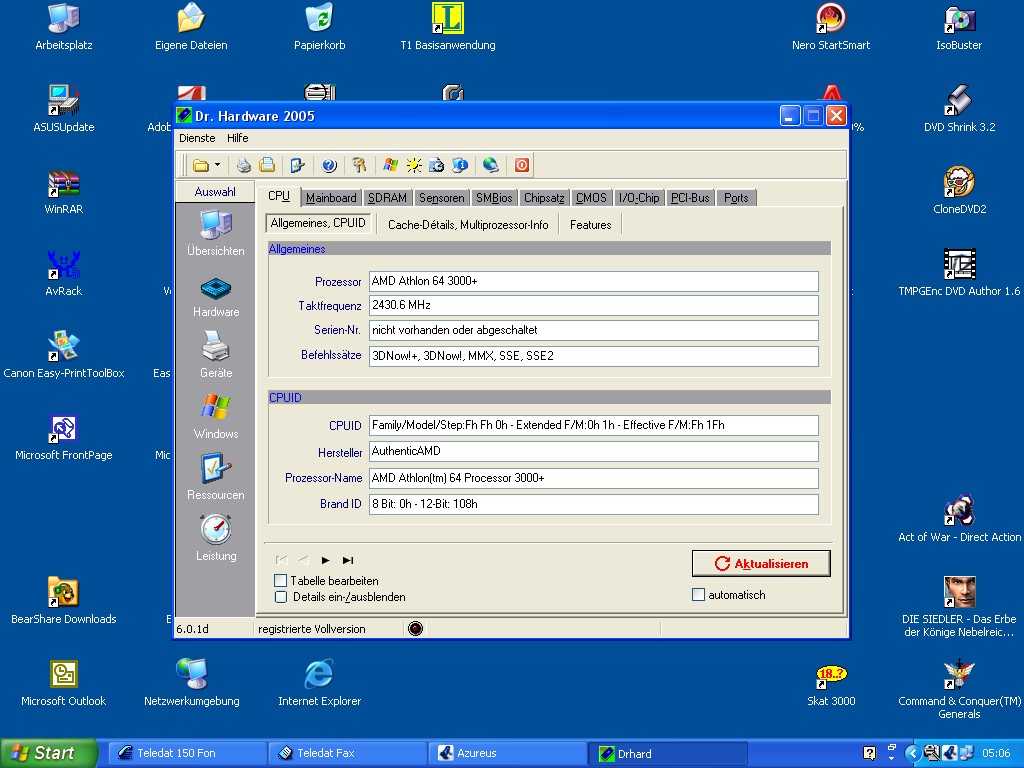Switch to Teledat Fax taskbar item
Viewport: 1024px width, 768px height.
[347, 753]
